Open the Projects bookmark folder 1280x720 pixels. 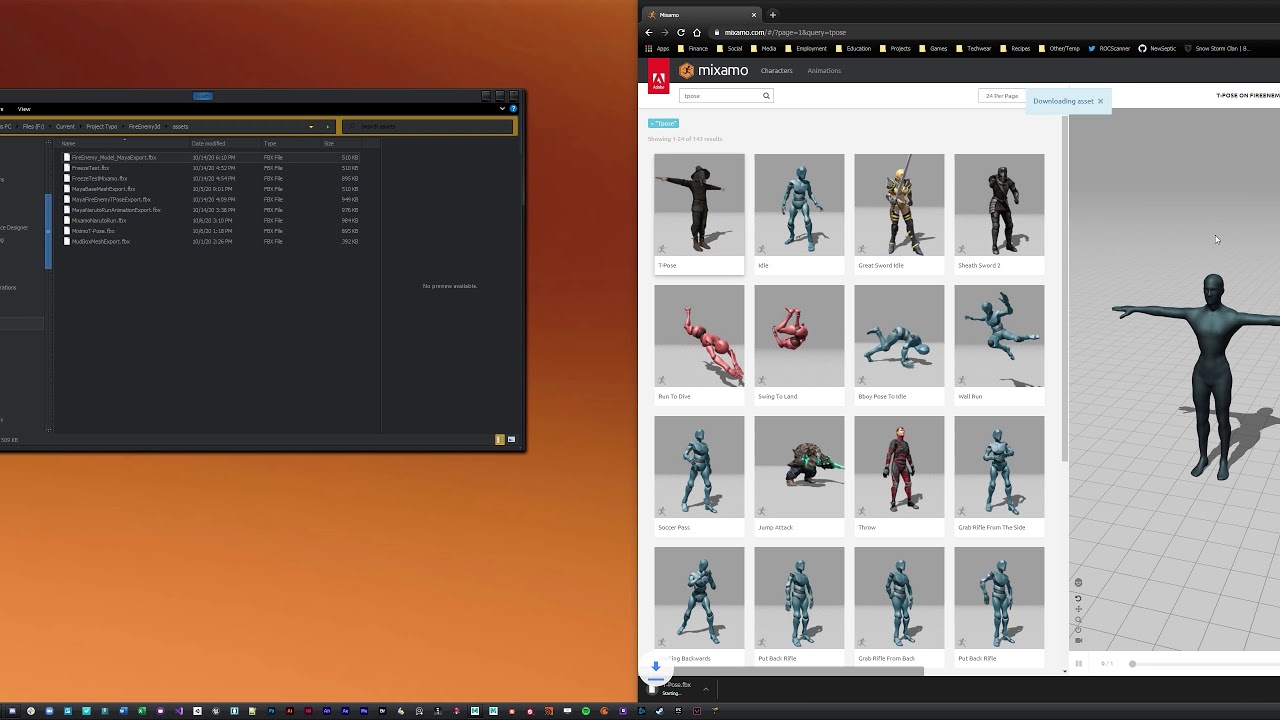(895, 48)
